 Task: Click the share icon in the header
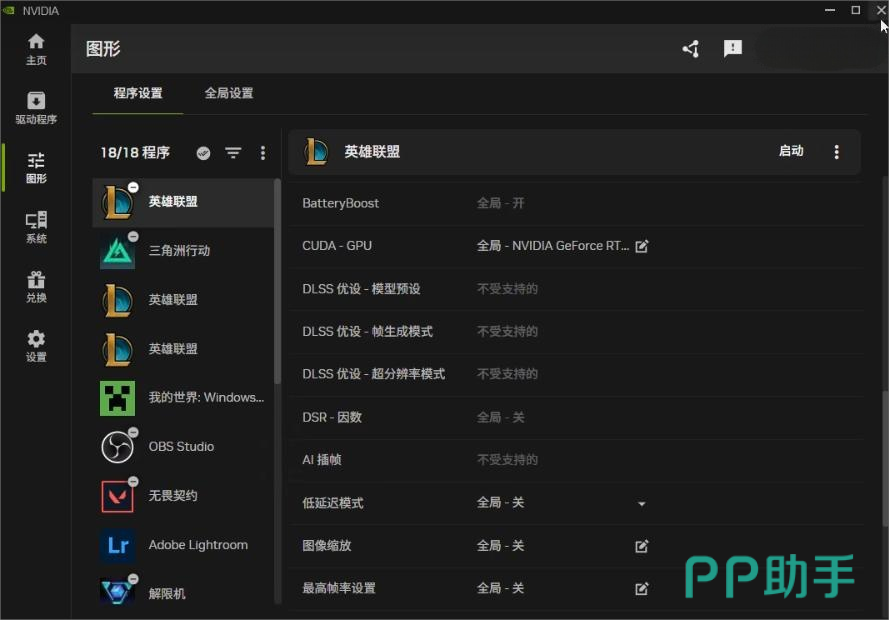coord(690,49)
